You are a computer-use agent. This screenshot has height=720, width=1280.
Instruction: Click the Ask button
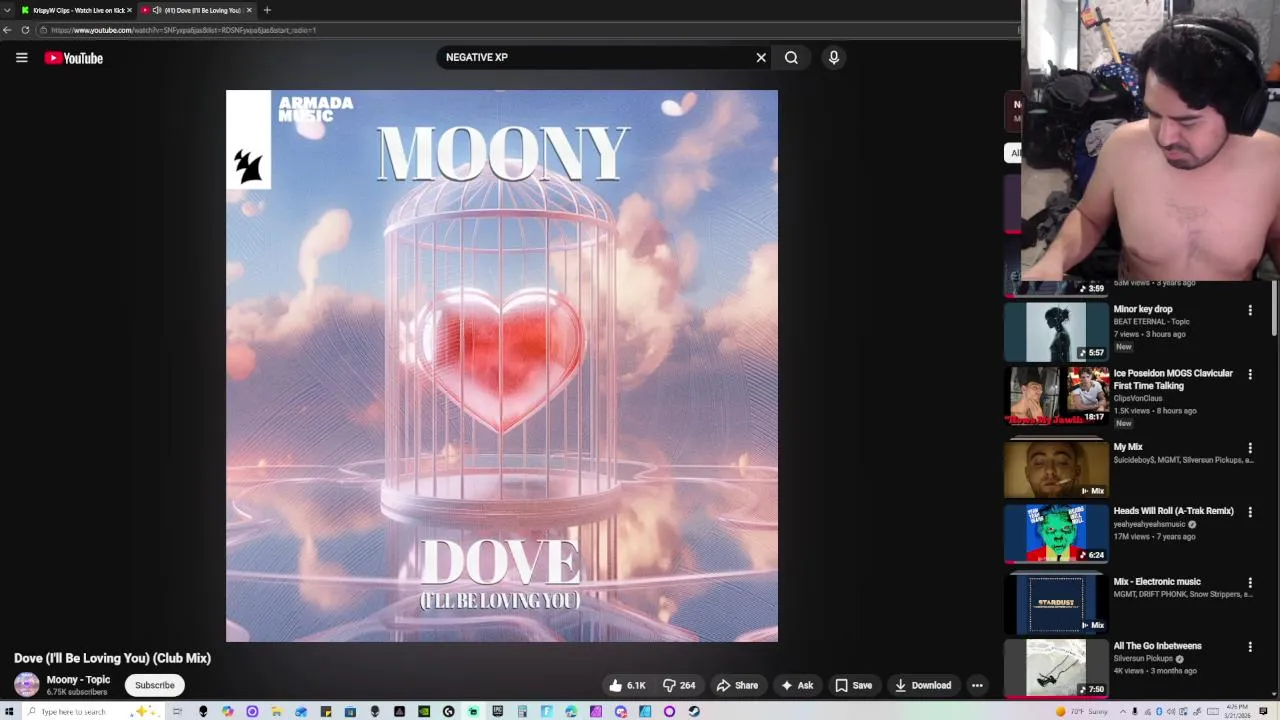point(797,685)
